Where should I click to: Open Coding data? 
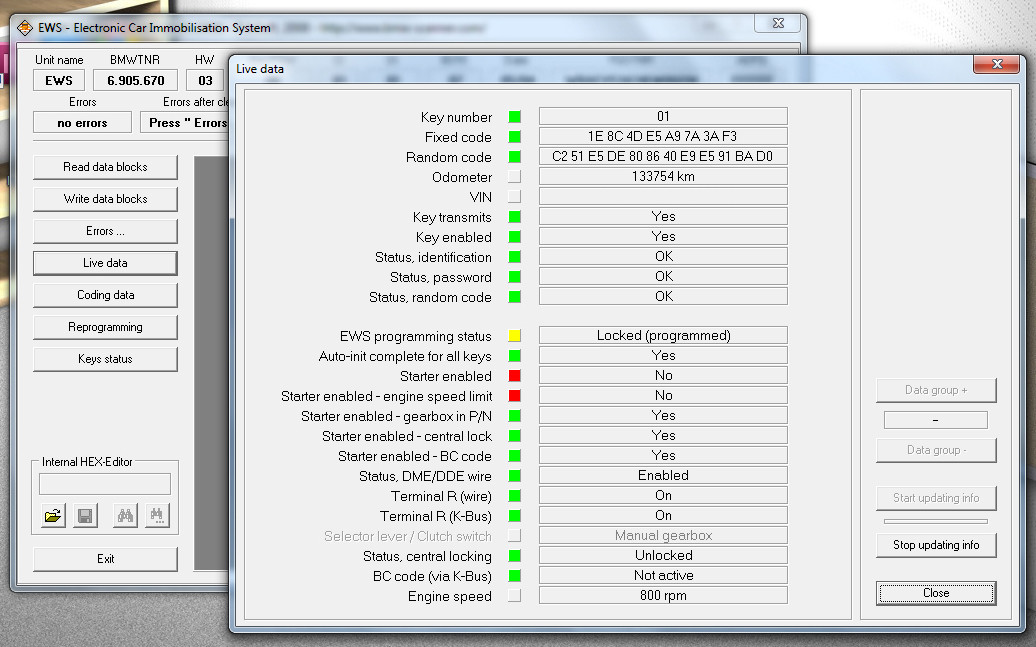coord(105,295)
